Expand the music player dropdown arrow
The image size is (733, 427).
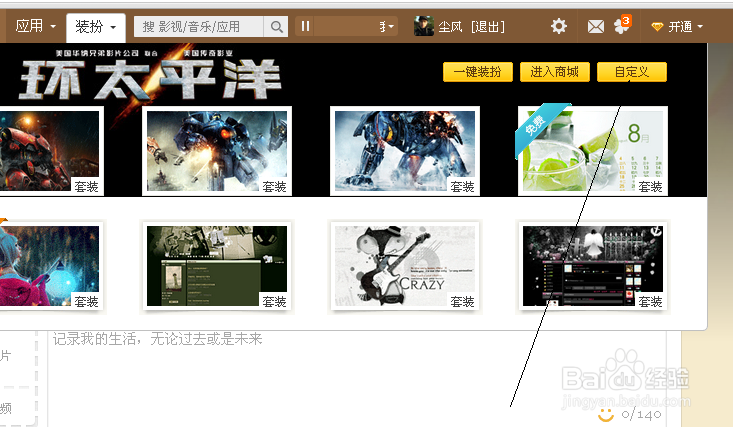(x=391, y=27)
